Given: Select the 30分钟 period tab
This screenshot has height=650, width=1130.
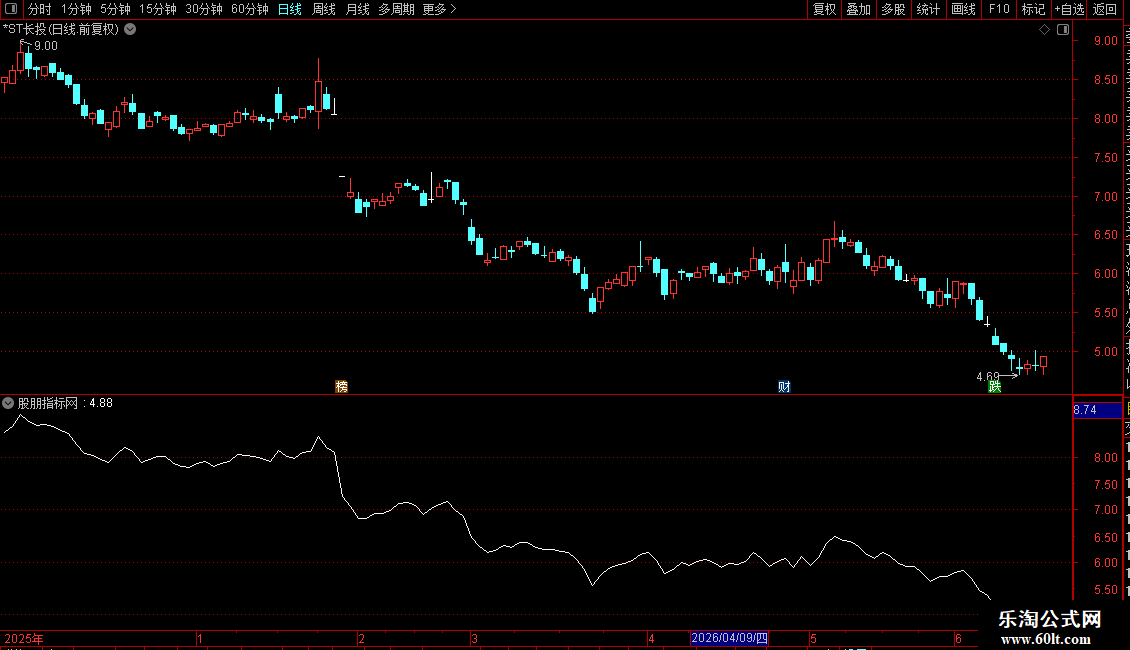Looking at the screenshot, I should 204,9.
